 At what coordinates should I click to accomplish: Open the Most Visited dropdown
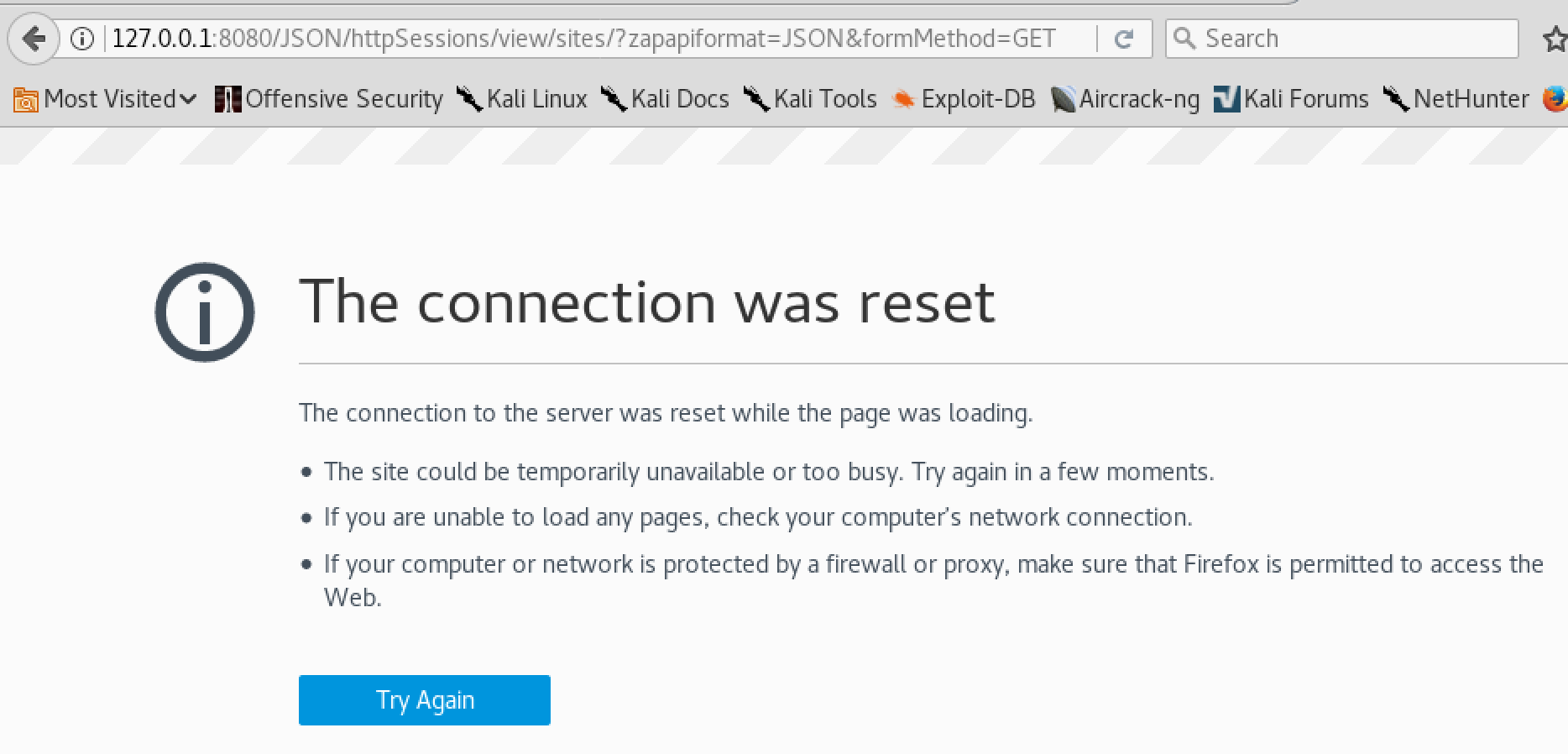coord(188,98)
